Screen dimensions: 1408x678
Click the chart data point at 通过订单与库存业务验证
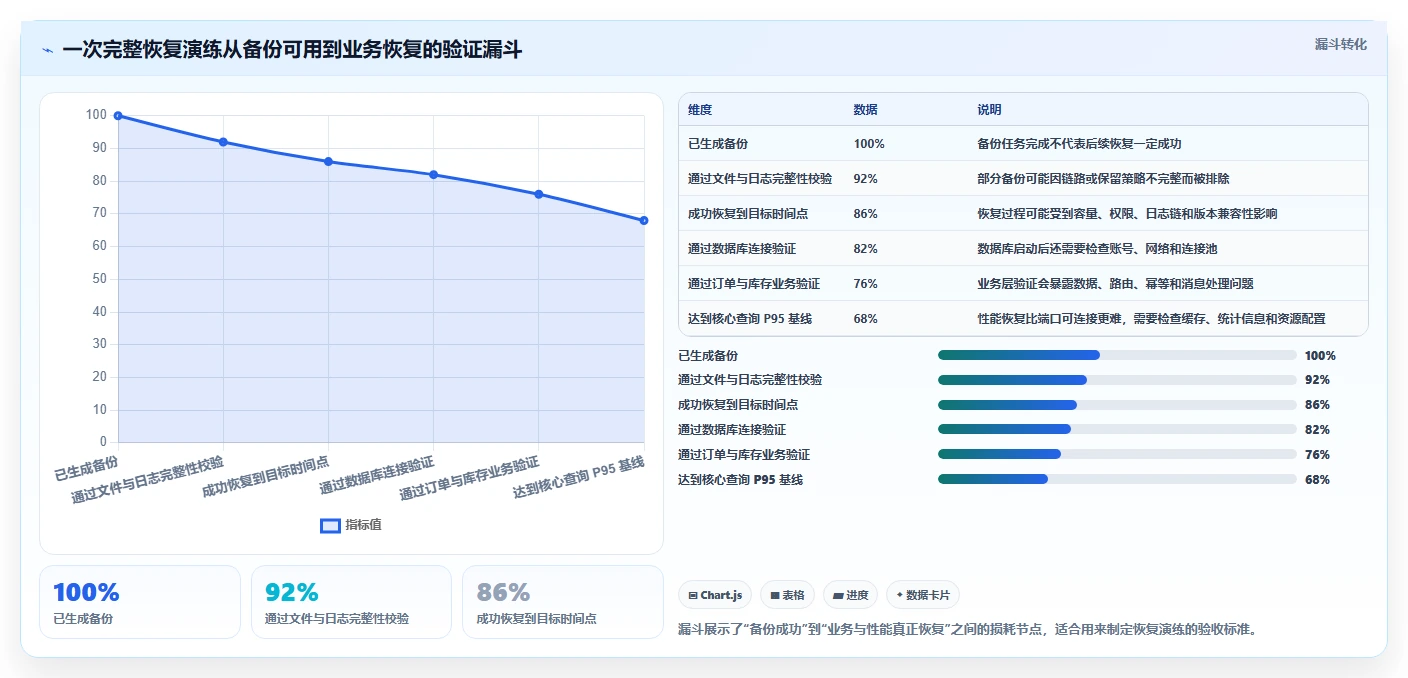click(539, 194)
